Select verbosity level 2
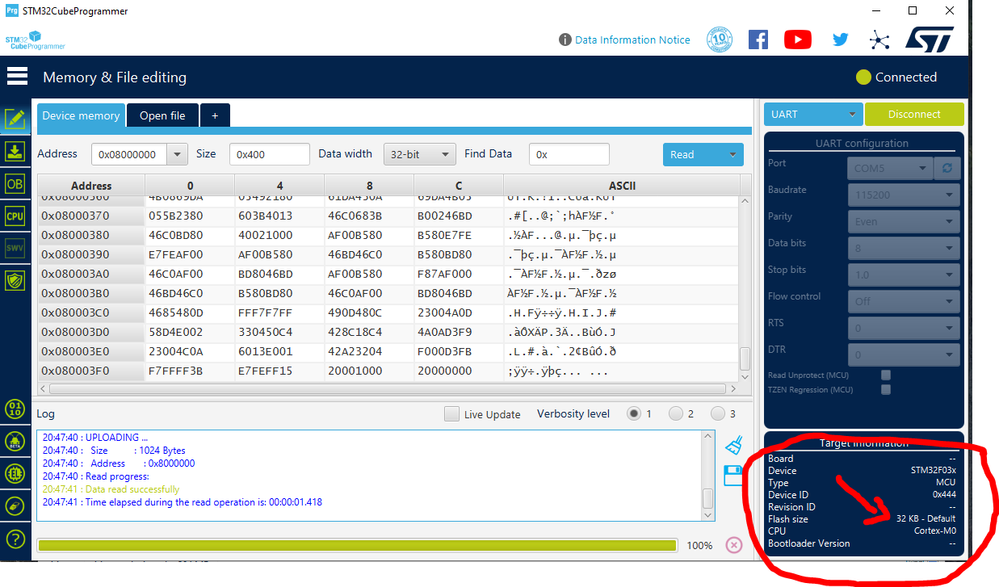Screen dimensions: 999x587 point(675,414)
